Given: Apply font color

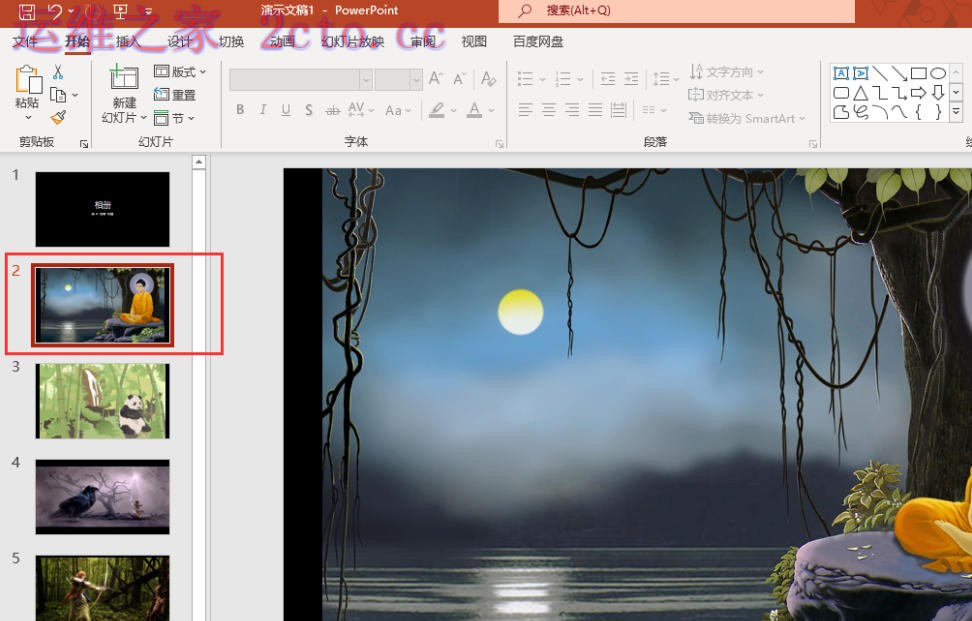Looking at the screenshot, I should 475,110.
